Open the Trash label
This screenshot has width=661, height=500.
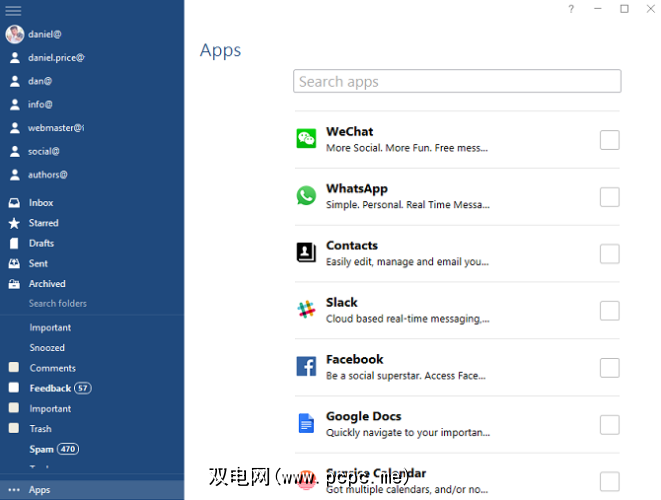point(40,429)
